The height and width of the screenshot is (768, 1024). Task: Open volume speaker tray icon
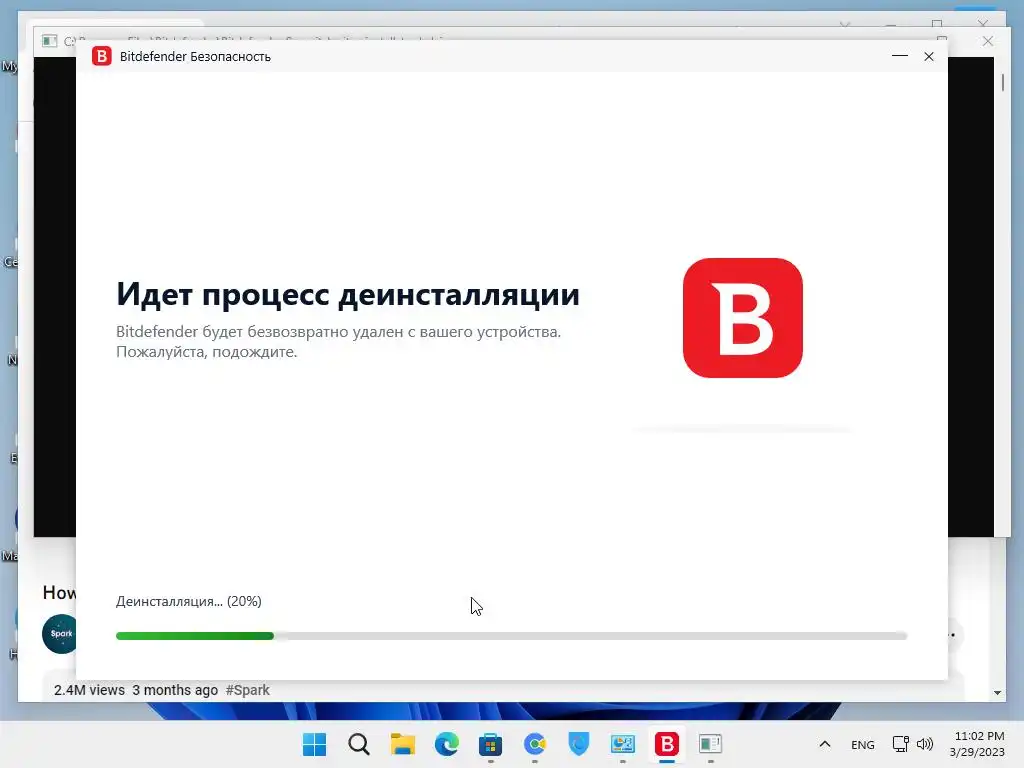click(x=925, y=744)
